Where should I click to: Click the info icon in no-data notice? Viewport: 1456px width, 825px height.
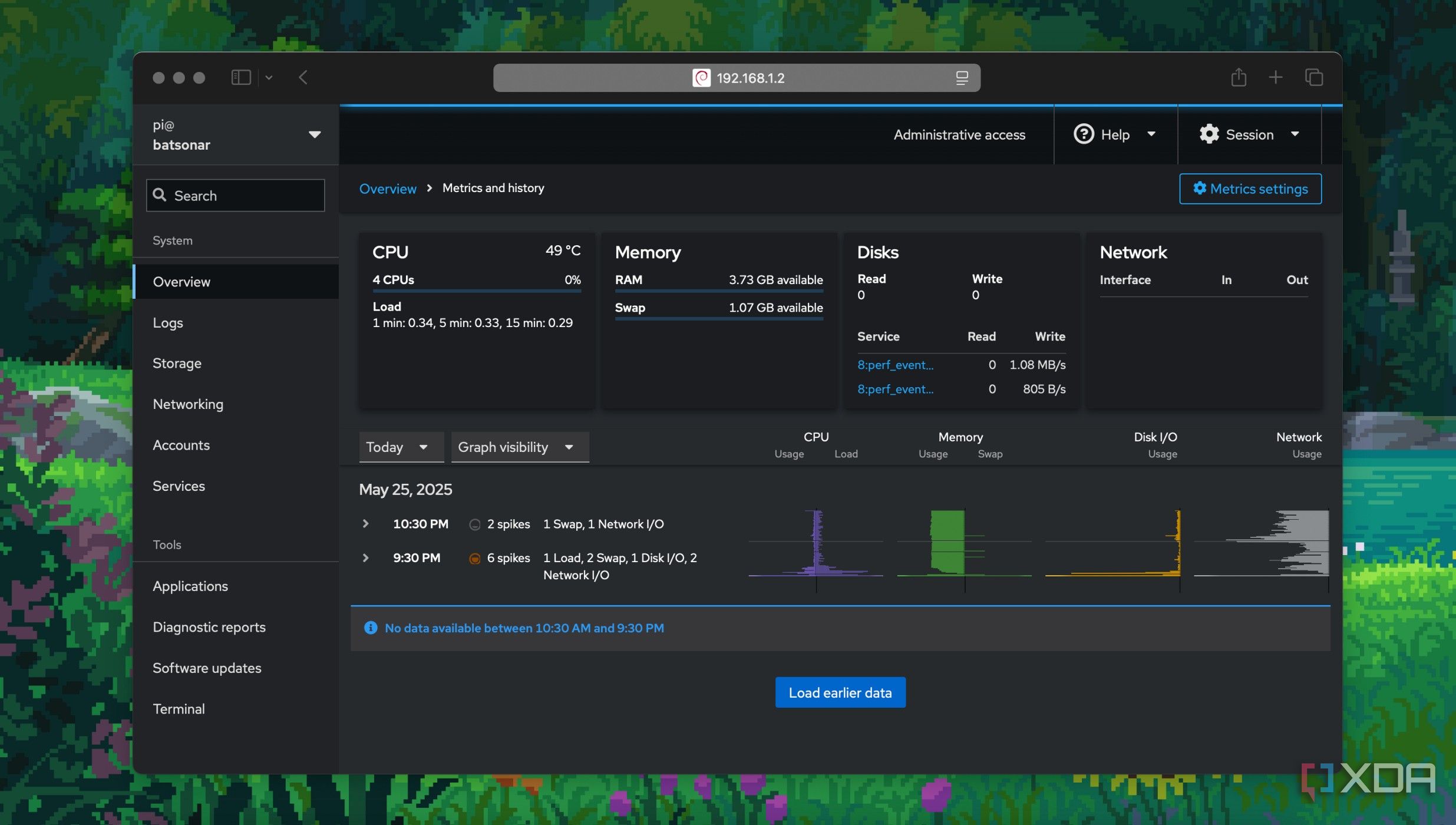[371, 628]
